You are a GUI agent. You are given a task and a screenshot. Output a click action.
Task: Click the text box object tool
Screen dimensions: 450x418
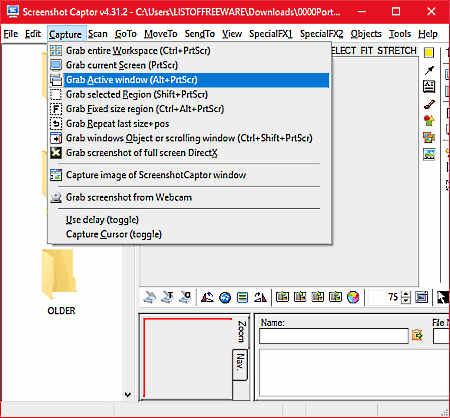[429, 87]
